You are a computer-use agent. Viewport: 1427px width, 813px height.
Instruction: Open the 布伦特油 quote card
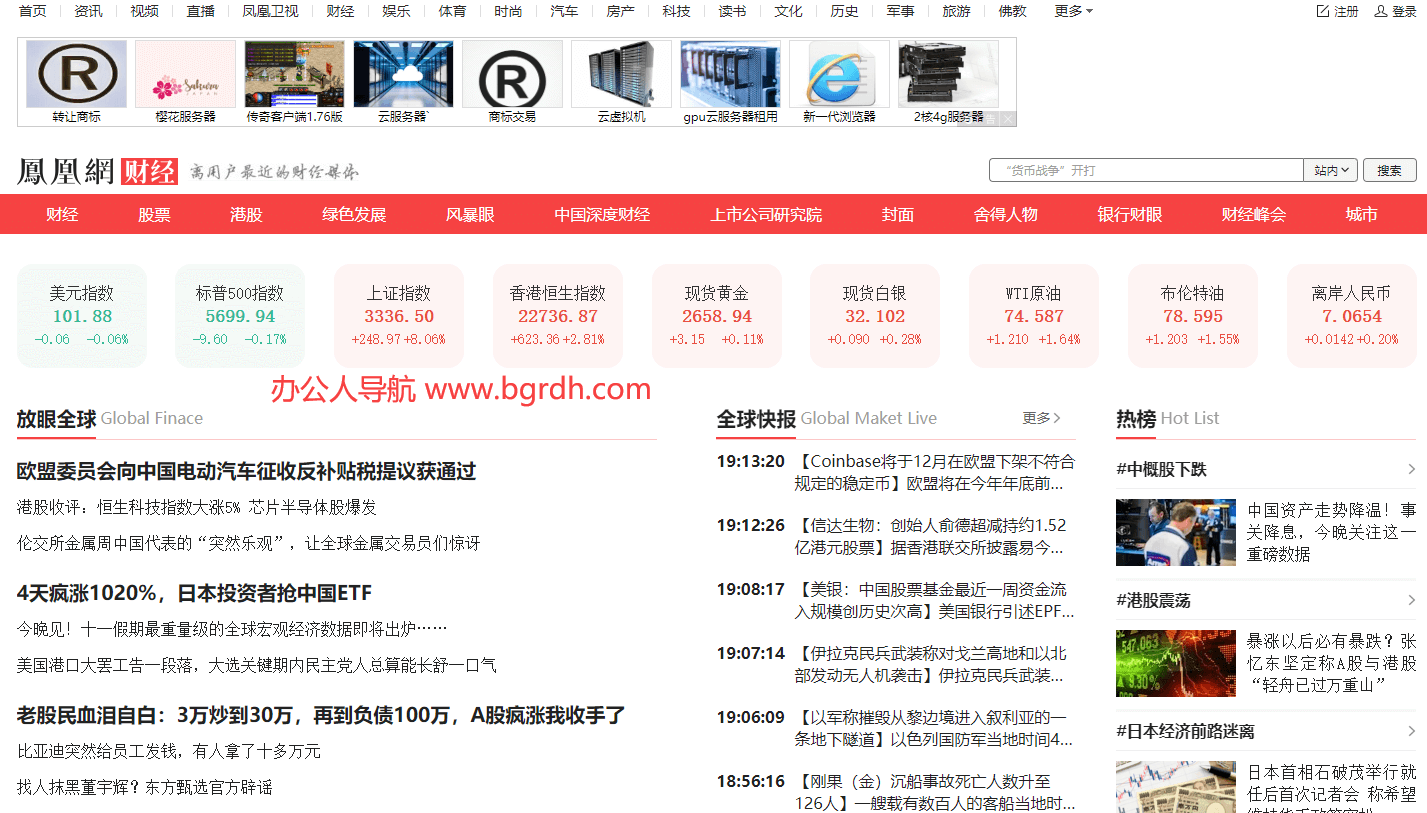click(x=1193, y=316)
